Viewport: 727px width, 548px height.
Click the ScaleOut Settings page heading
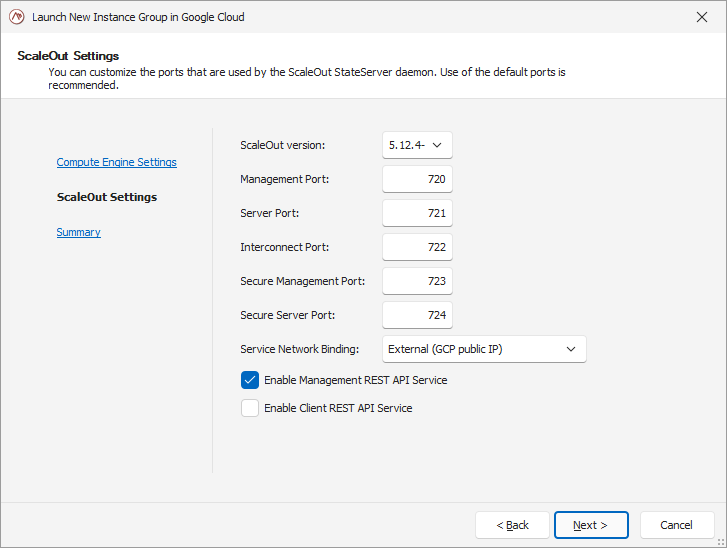(x=68, y=56)
